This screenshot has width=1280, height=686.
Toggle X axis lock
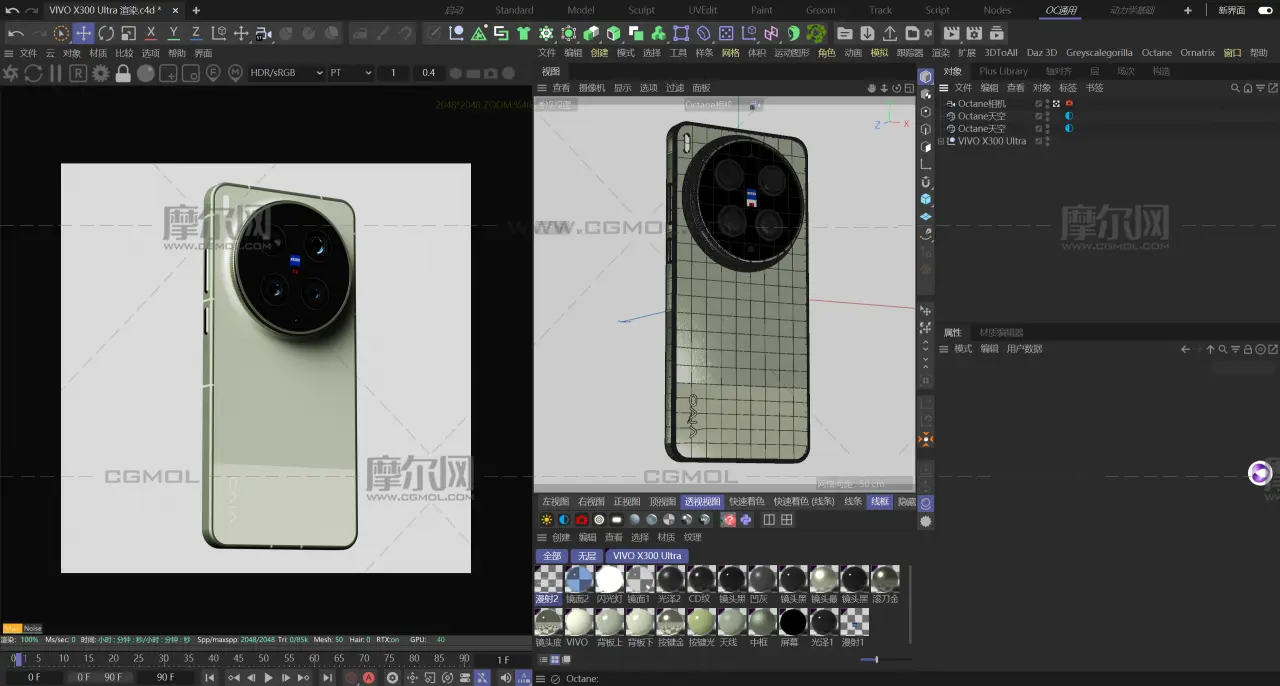coord(151,33)
